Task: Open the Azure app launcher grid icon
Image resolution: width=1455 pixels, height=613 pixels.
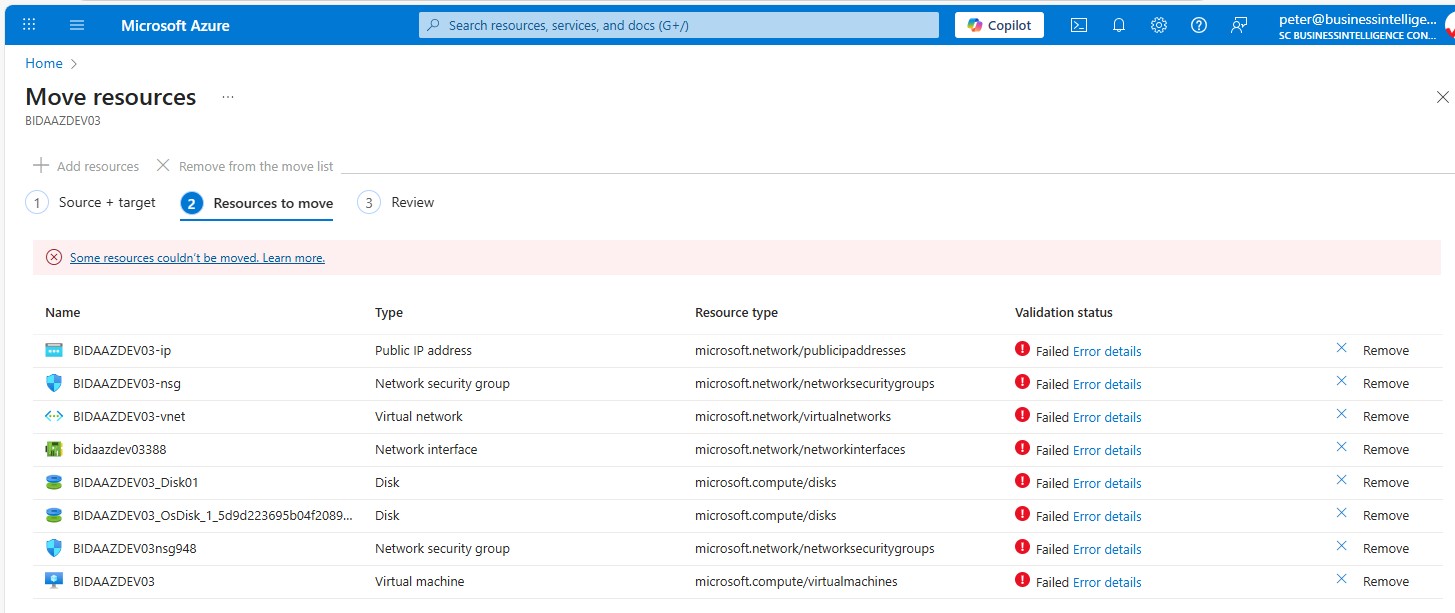Action: pos(29,25)
